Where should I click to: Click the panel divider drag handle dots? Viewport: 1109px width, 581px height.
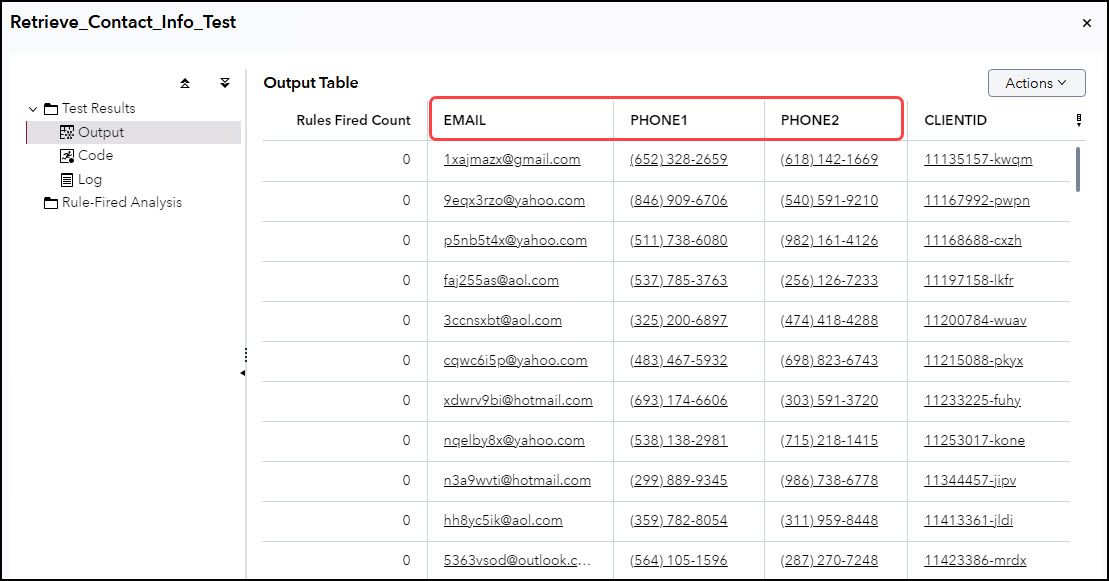pos(245,355)
